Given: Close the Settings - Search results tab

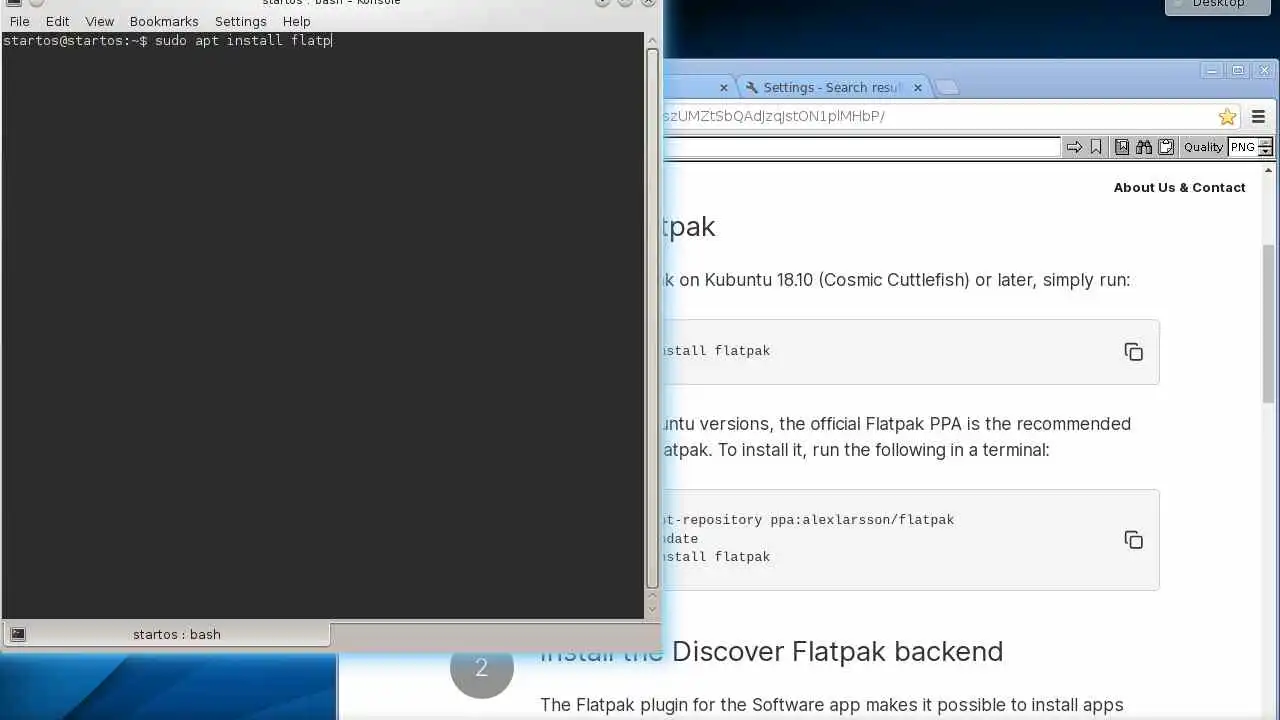Looking at the screenshot, I should coord(918,88).
